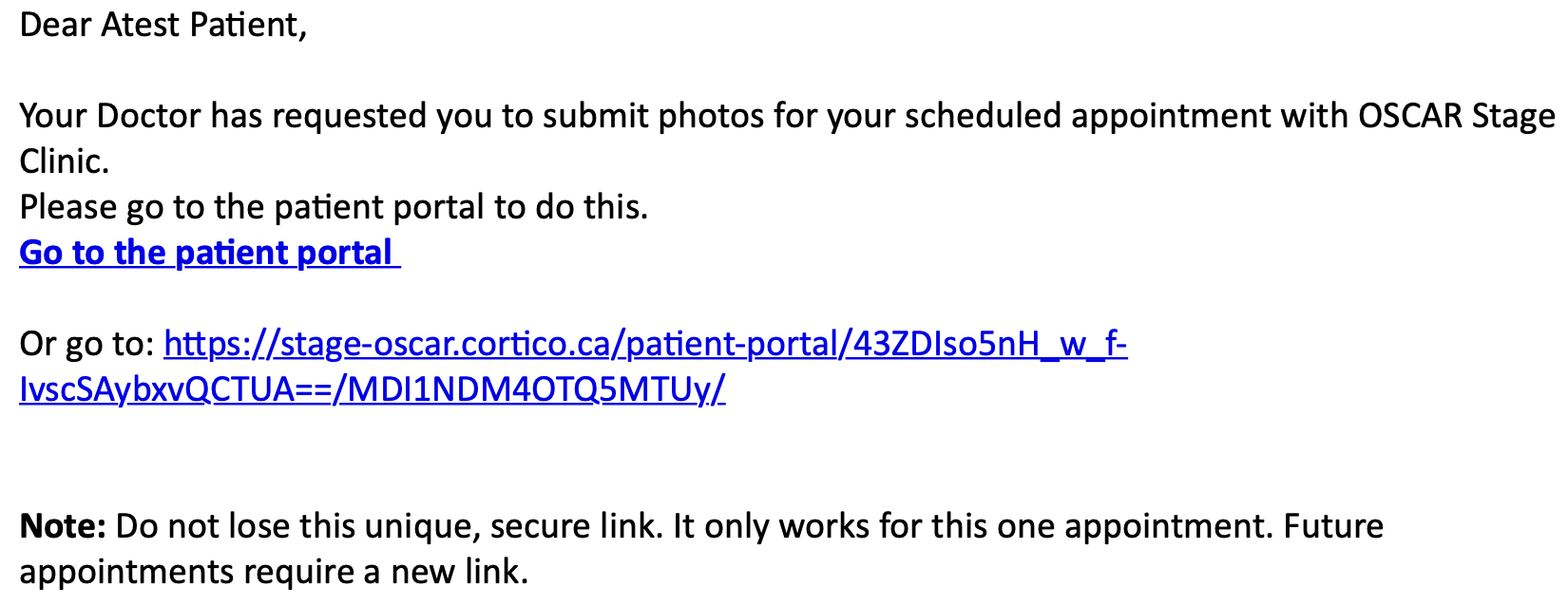This screenshot has width=1568, height=606.
Task: Click the text "appointments require a new link."
Action: click(273, 572)
